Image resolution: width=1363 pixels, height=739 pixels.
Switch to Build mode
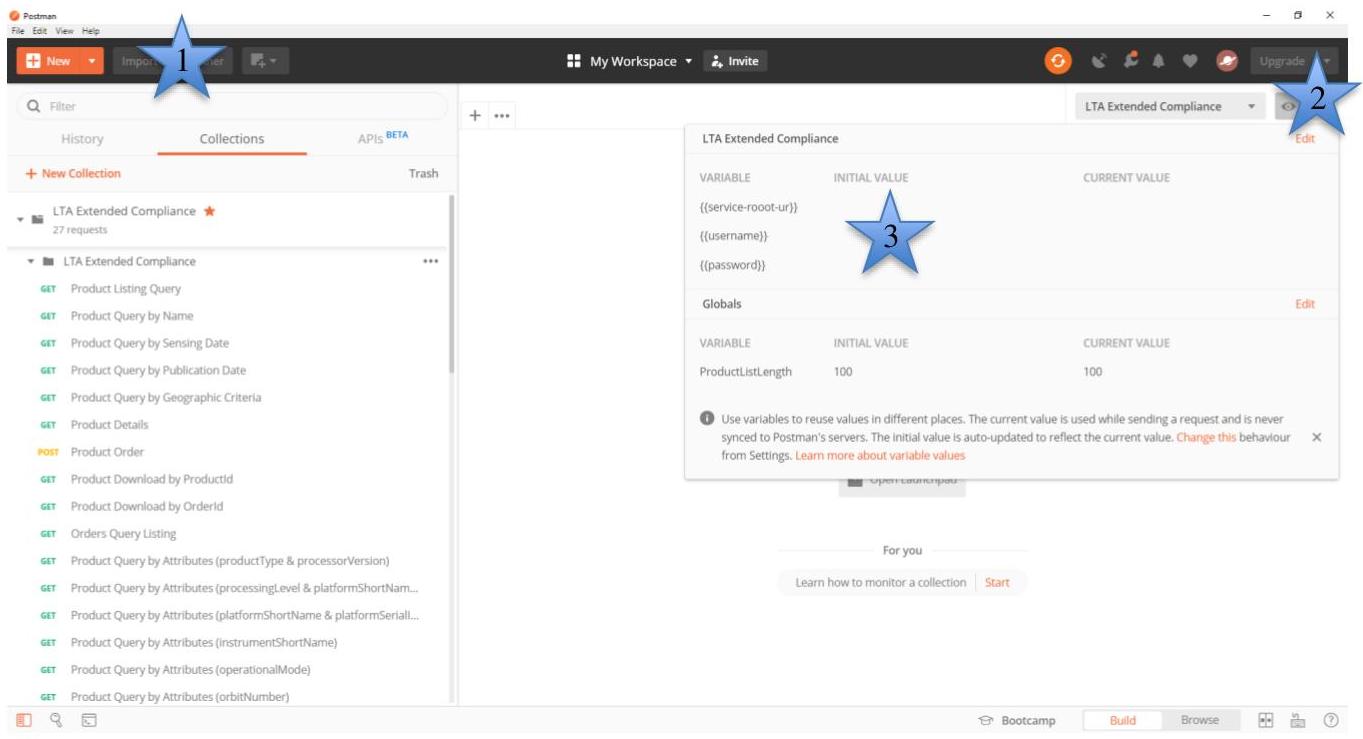coord(1123,720)
